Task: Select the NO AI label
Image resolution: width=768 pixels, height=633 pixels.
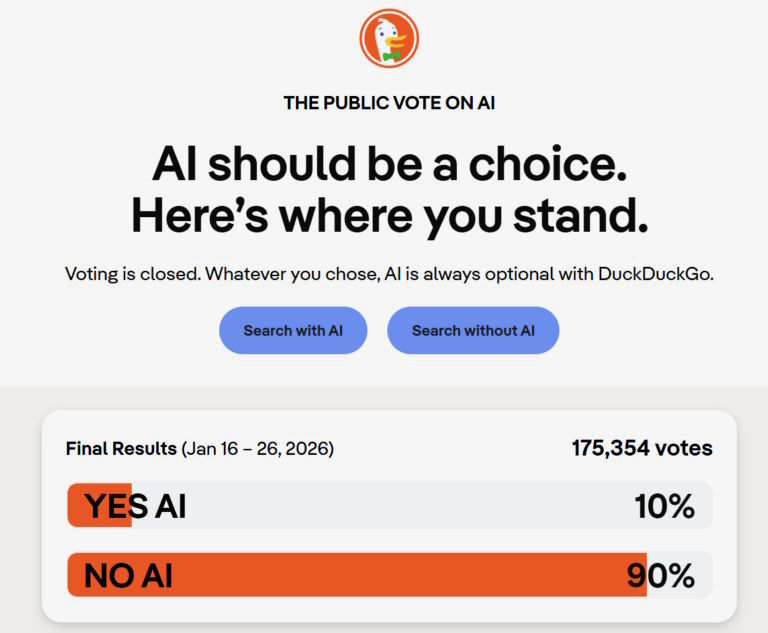Action: point(128,575)
